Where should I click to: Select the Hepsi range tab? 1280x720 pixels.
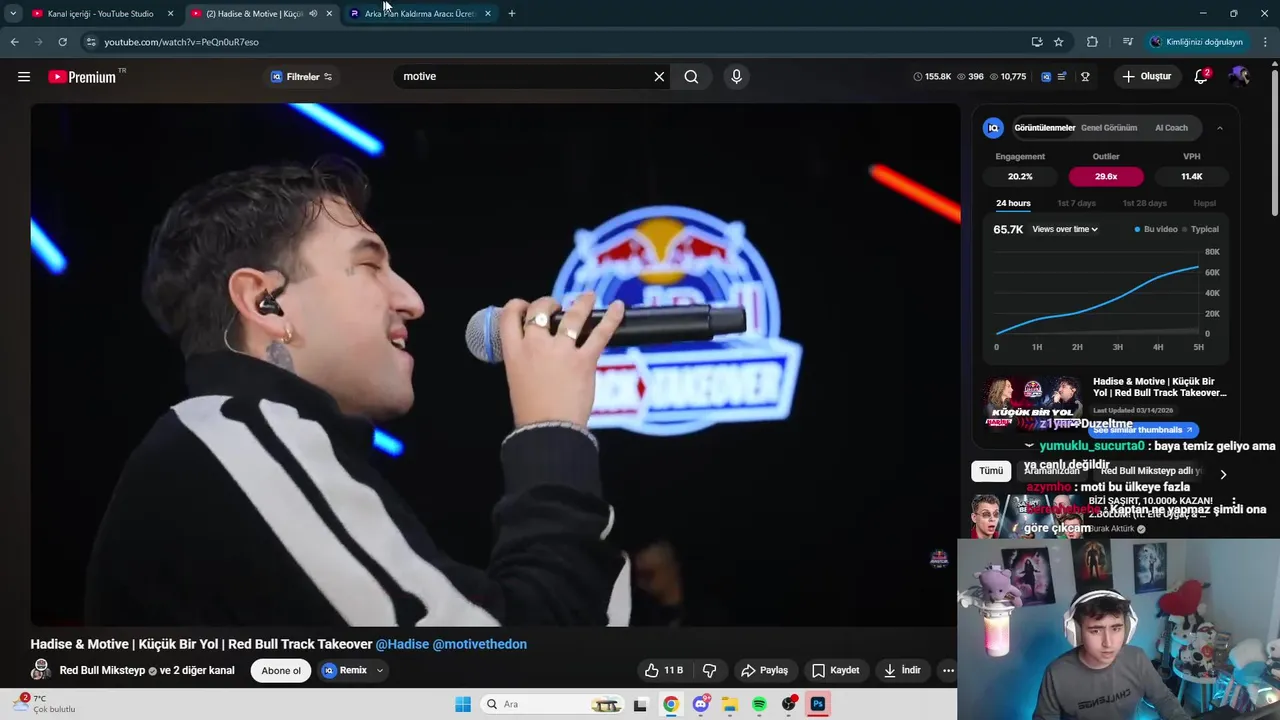pos(1204,203)
